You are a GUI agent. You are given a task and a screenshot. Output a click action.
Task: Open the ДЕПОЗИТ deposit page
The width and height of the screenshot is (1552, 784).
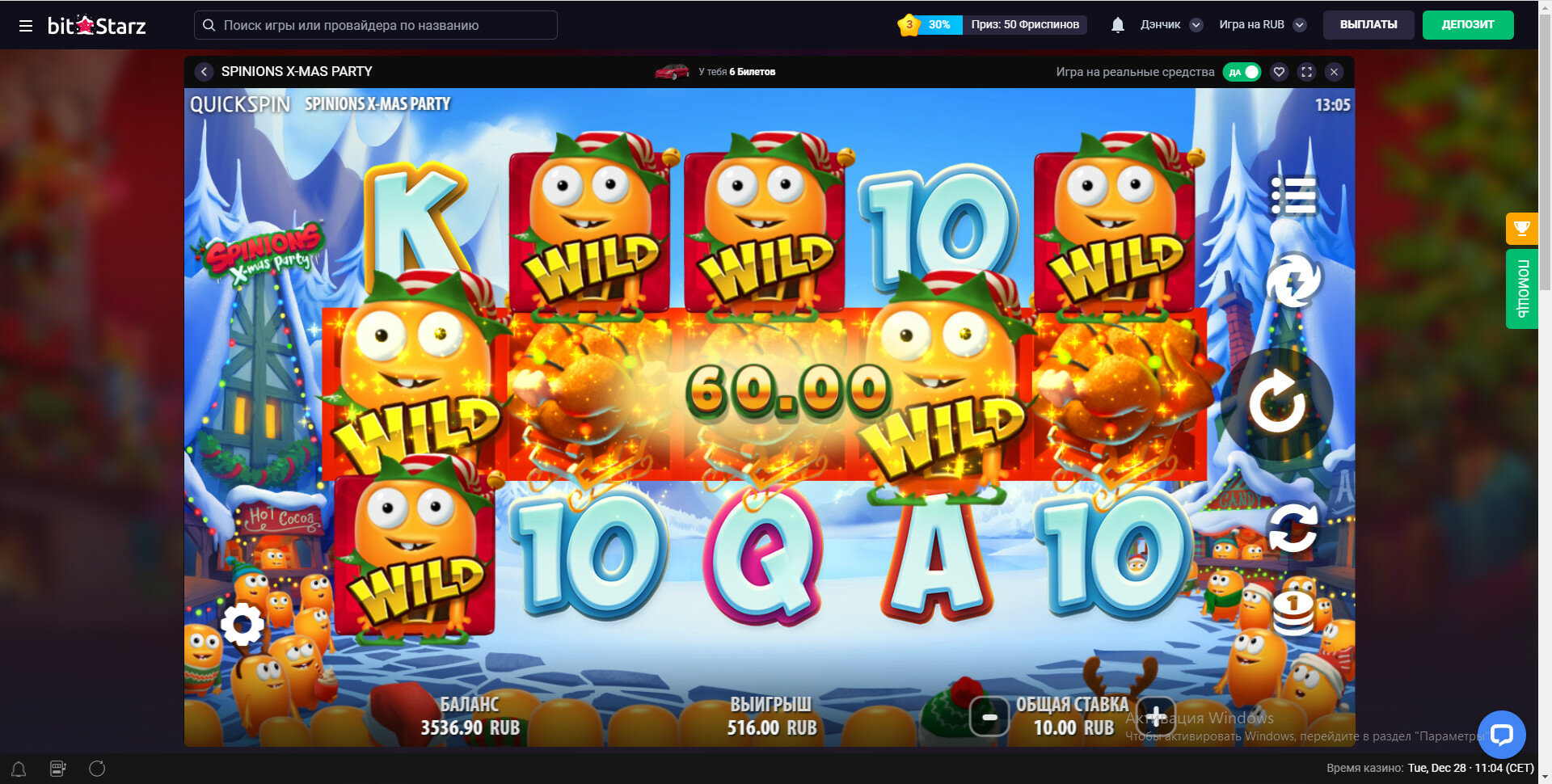coord(1468,25)
